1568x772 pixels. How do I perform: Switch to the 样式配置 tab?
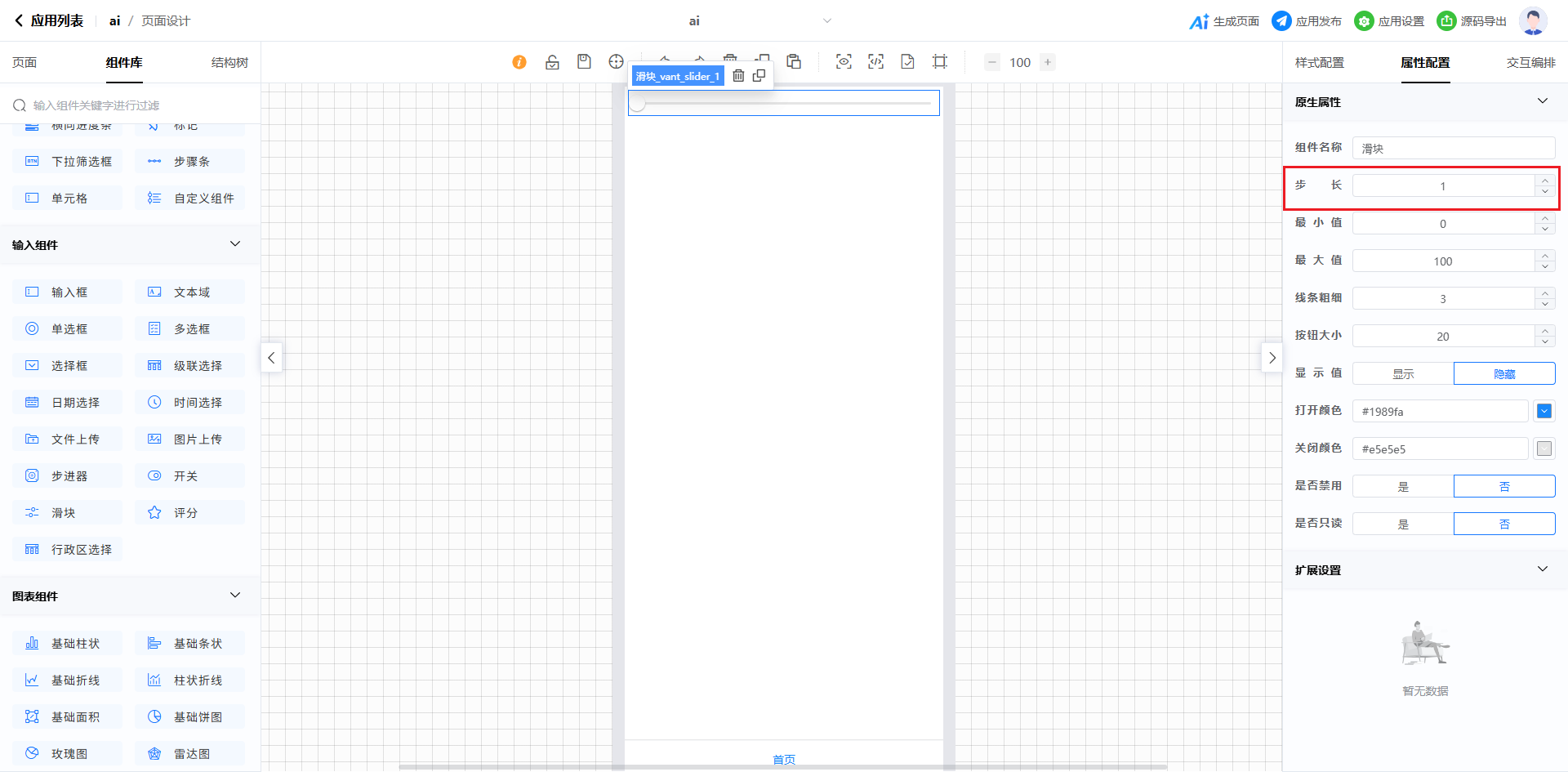(1319, 63)
